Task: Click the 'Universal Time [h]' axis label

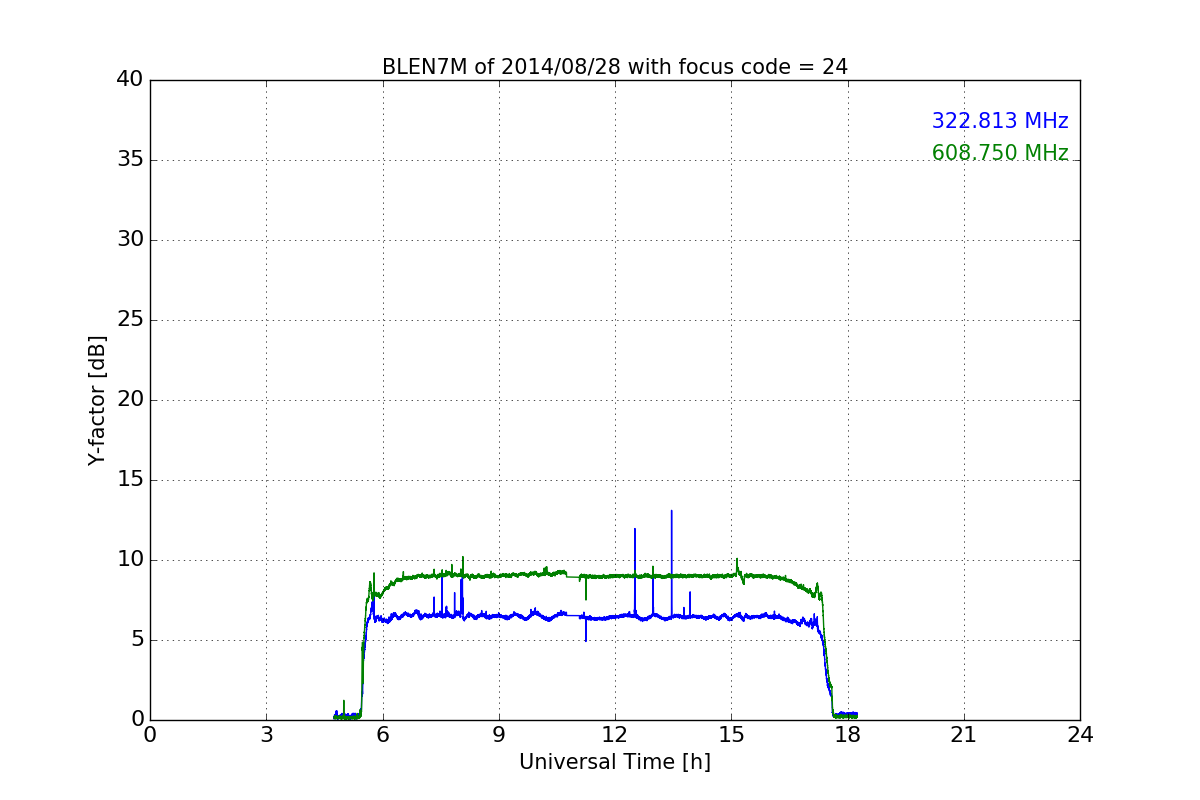Action: (x=614, y=762)
